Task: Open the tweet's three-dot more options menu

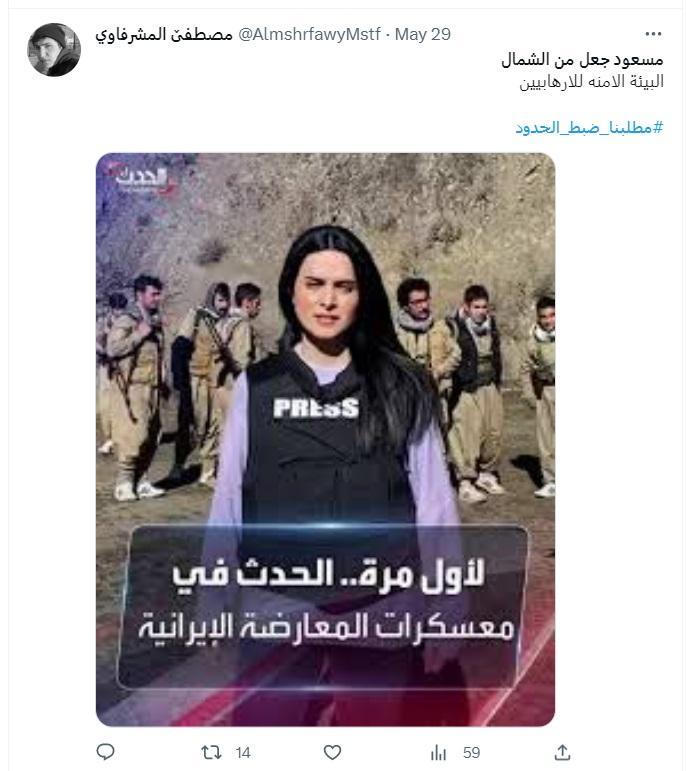Action: 653,34
